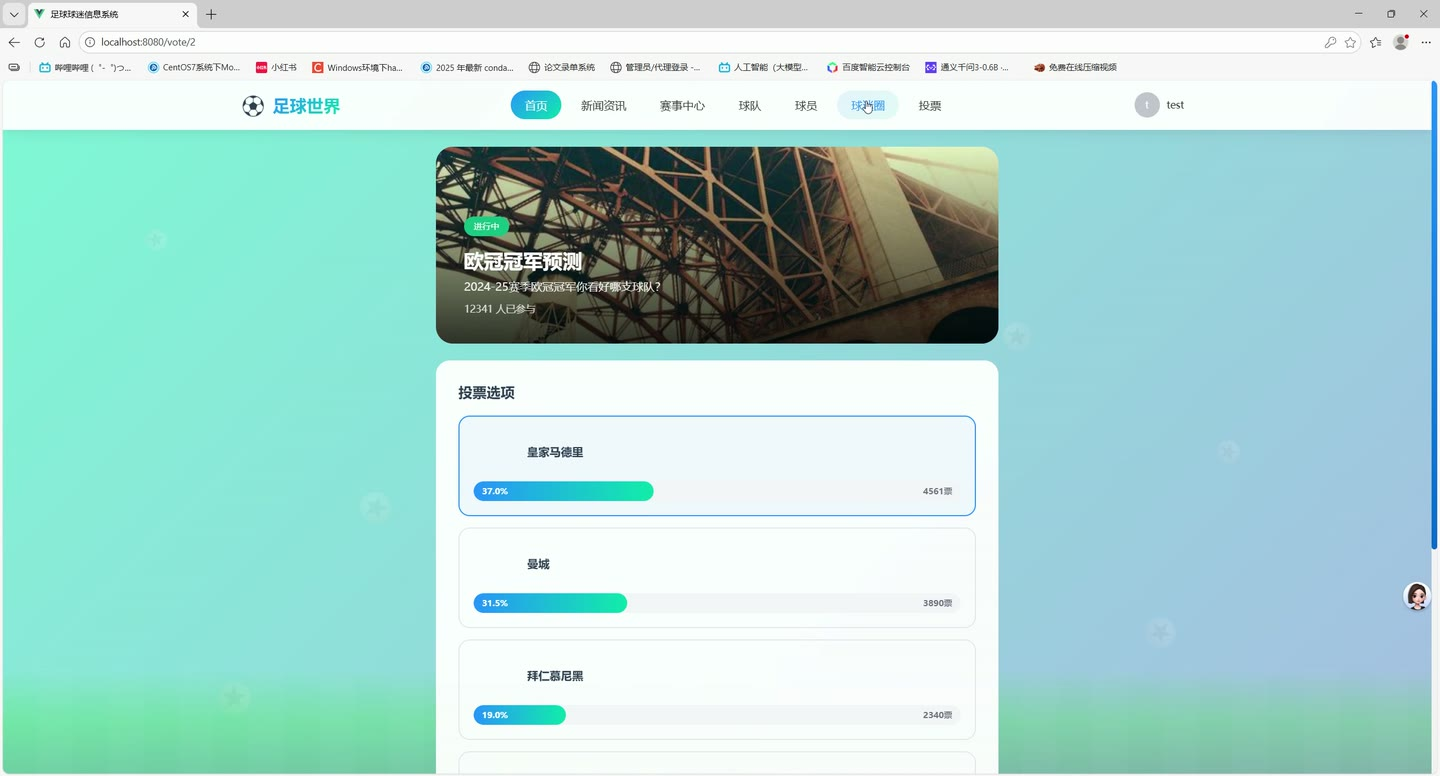Screen dimensions: 1440x776
Task: Click the 投票选项 heading
Action: [x=486, y=393]
